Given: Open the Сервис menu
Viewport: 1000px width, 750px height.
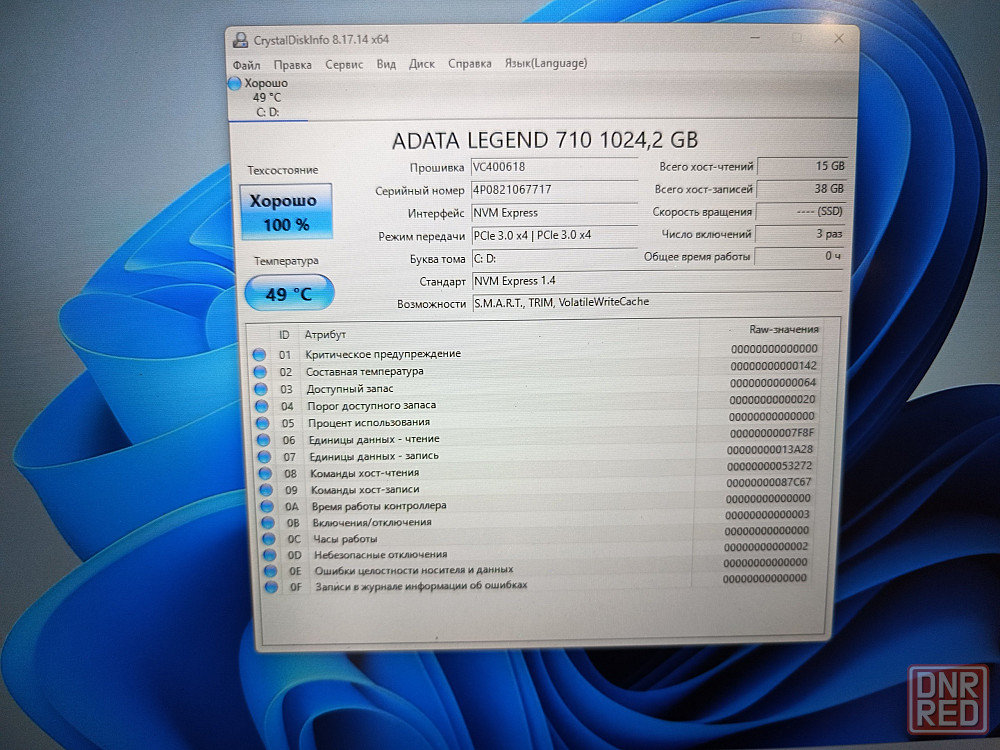Looking at the screenshot, I should click(344, 64).
